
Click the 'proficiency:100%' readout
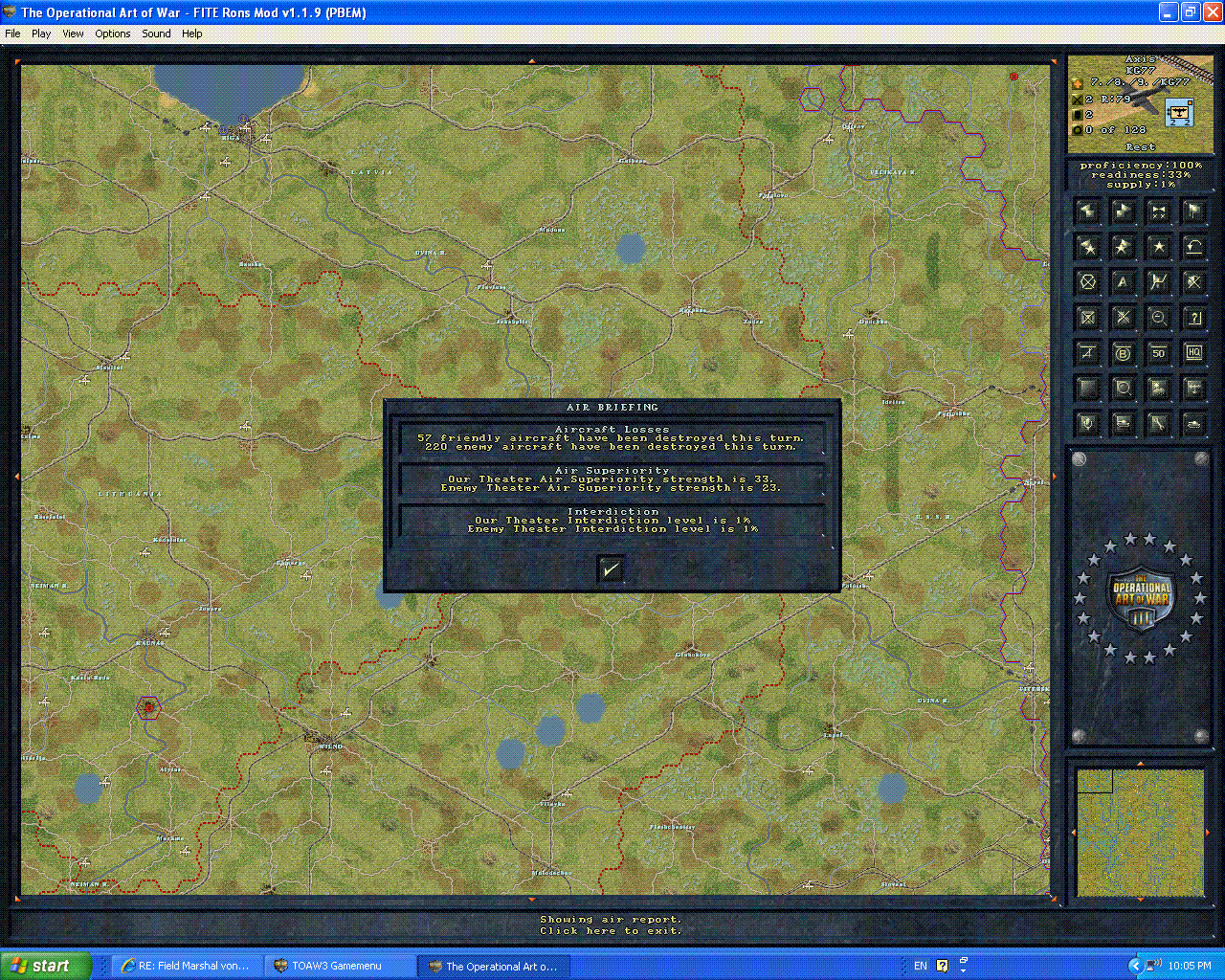(1141, 166)
